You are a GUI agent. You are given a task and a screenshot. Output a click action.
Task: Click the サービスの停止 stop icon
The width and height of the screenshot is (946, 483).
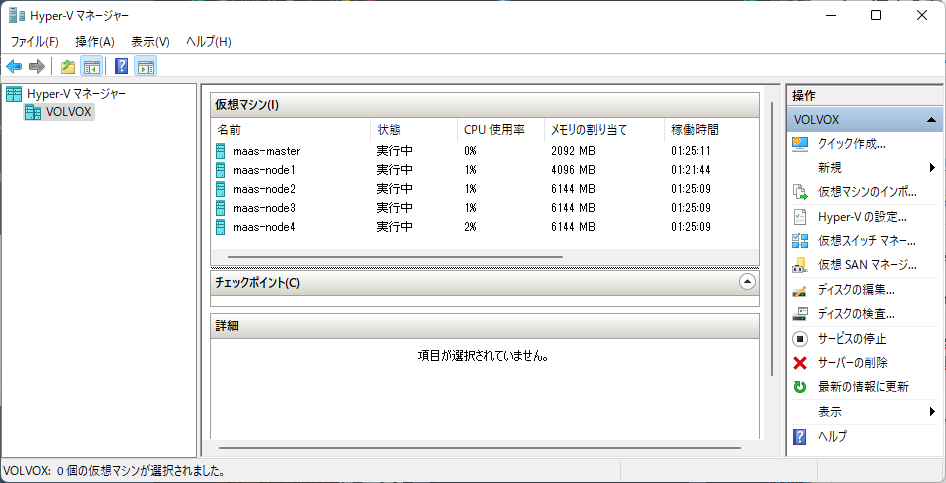coord(799,339)
